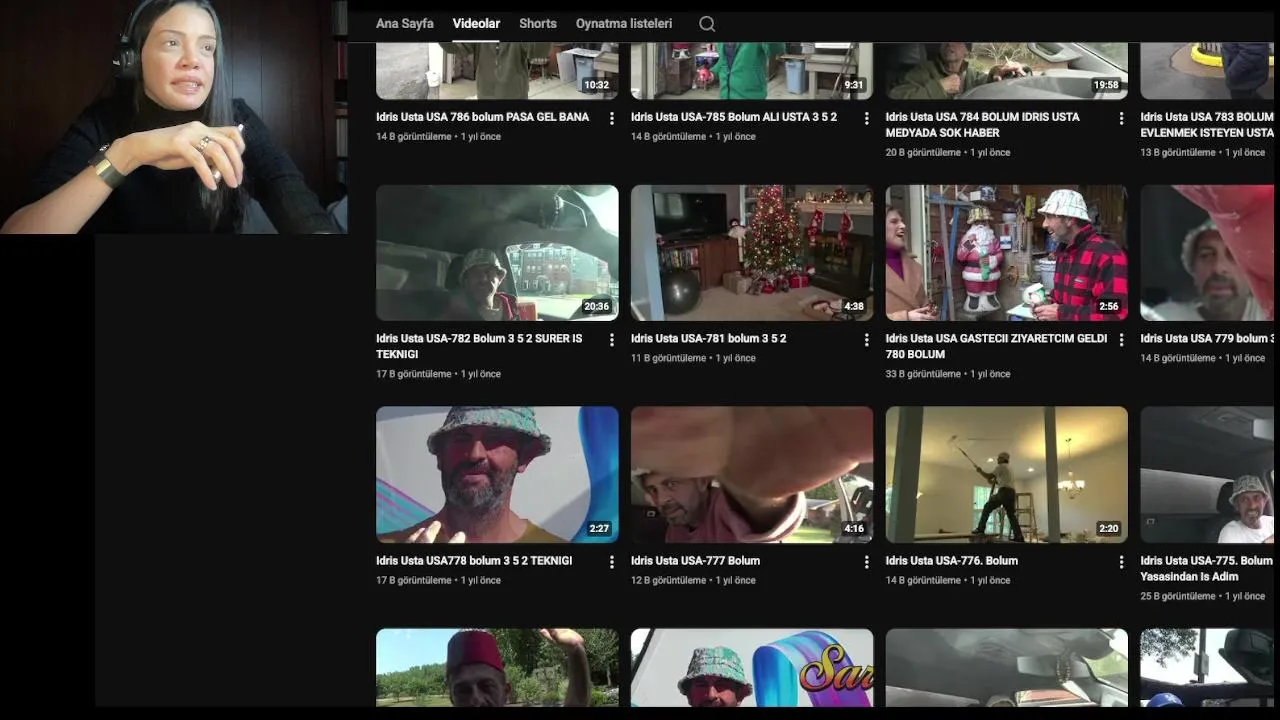Viewport: 1280px width, 720px height.
Task: Open video title USA-785 Bolum ALI USTA 3 5 2
Action: (x=734, y=117)
